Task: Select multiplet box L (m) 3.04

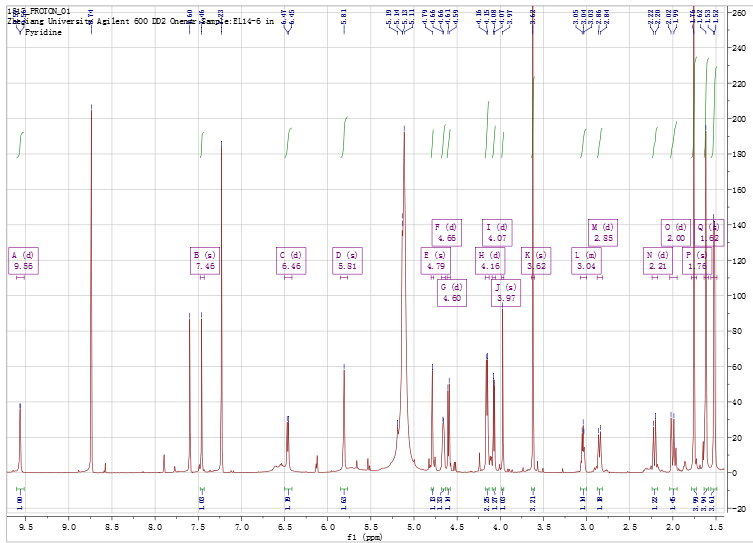Action: point(586,261)
